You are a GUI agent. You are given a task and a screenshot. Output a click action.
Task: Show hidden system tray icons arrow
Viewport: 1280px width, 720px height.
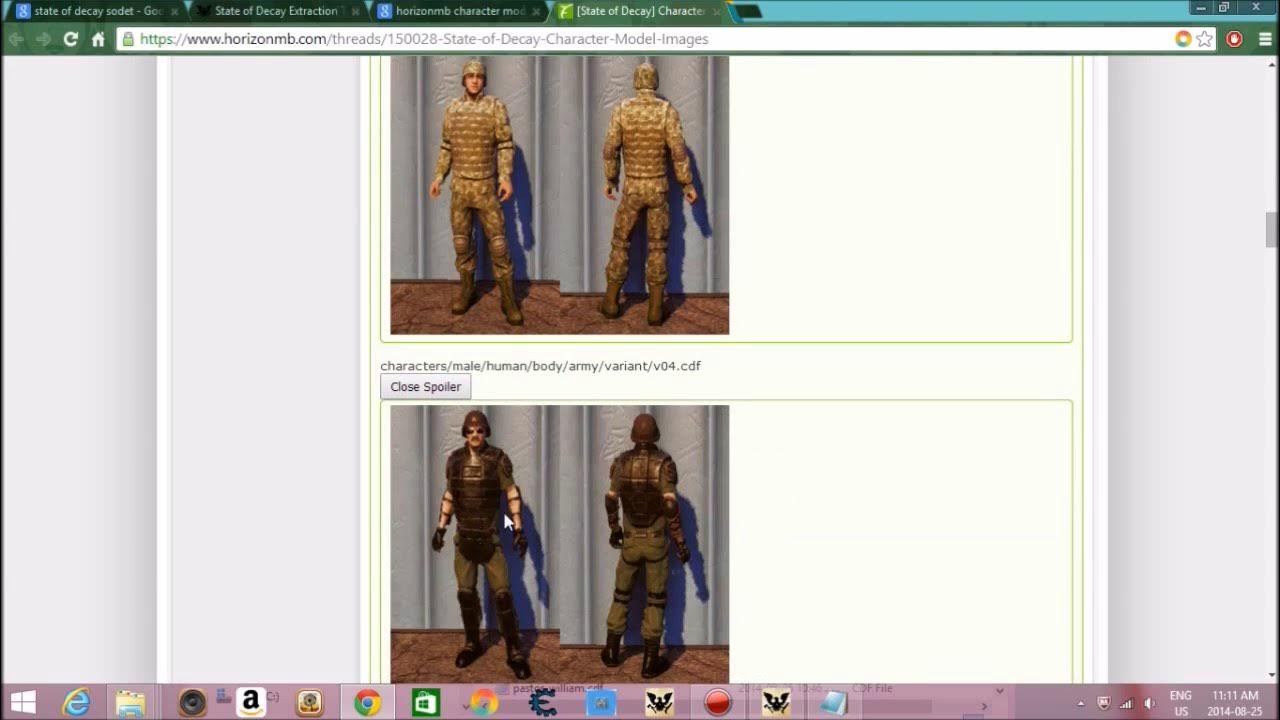point(1081,703)
